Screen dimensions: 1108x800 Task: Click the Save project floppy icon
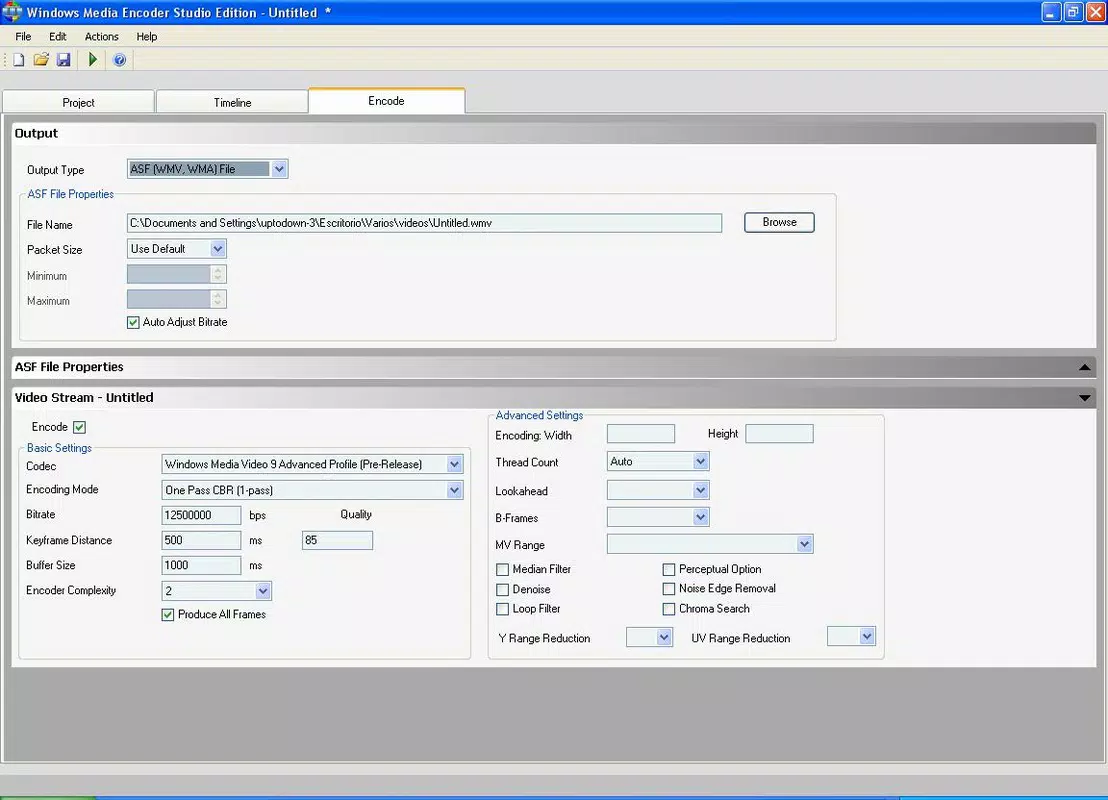(64, 60)
